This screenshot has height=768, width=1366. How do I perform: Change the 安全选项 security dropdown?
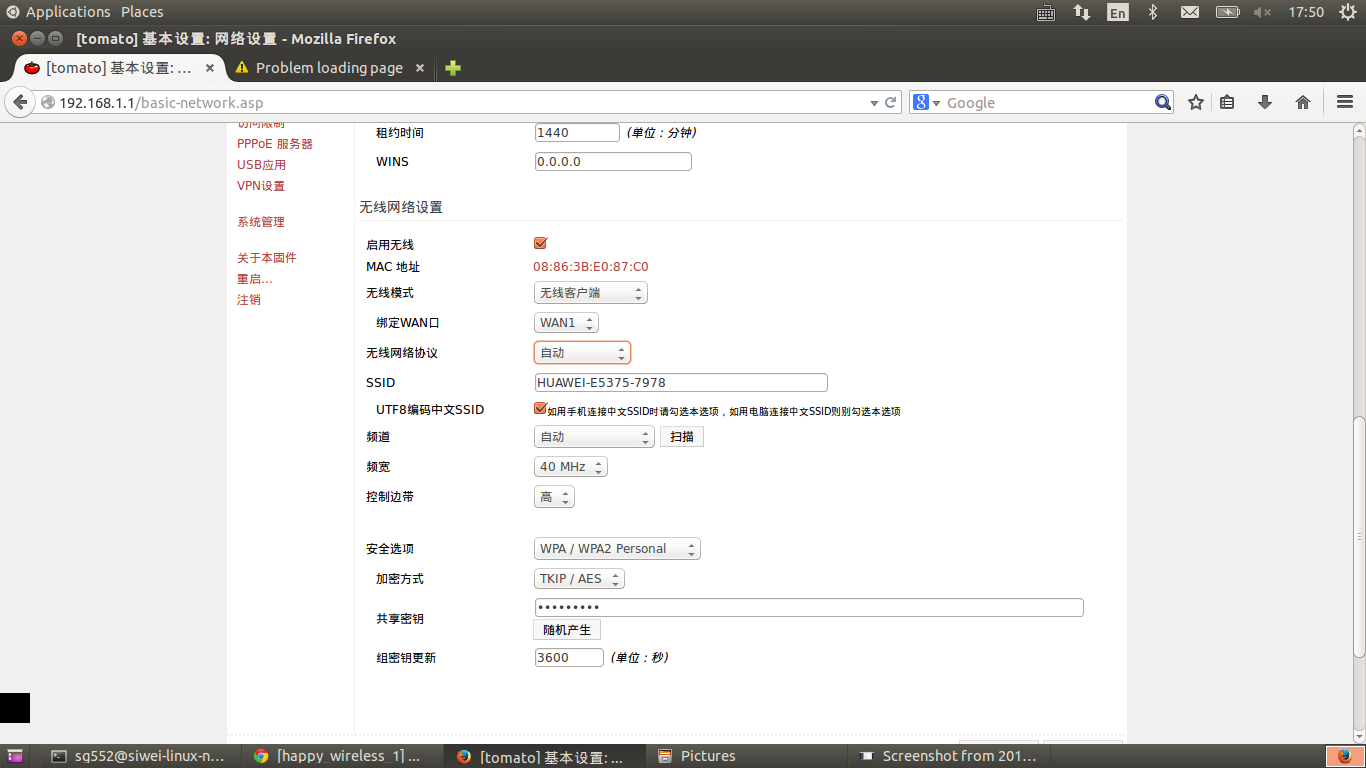[616, 548]
